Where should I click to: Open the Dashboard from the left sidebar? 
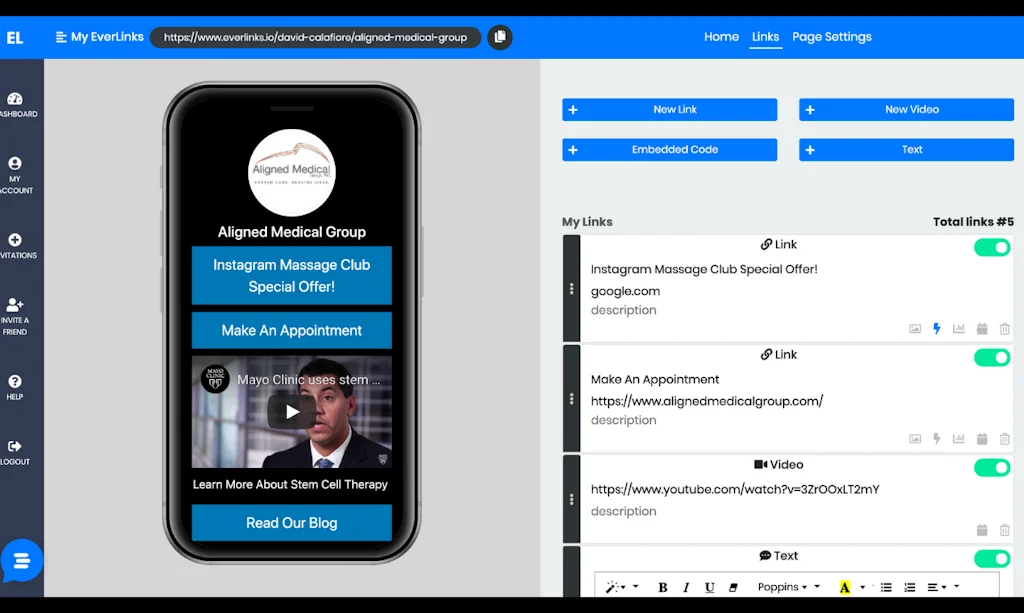pos(20,103)
